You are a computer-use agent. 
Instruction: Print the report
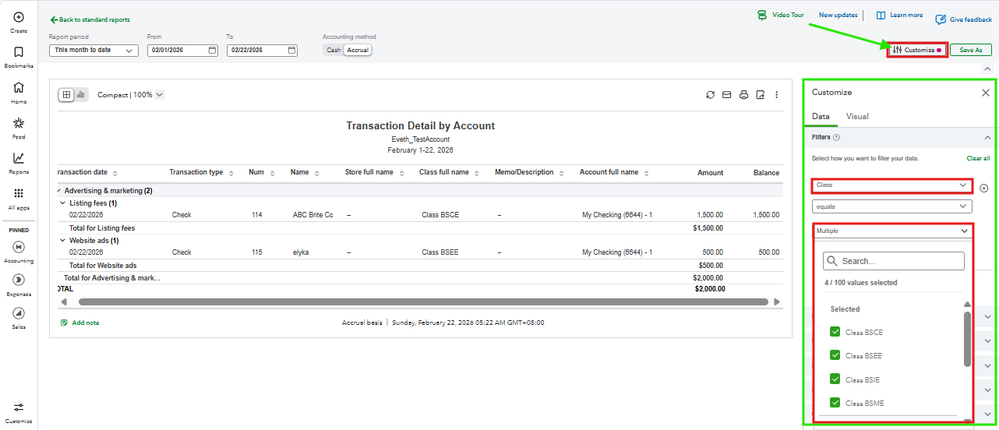coord(743,95)
